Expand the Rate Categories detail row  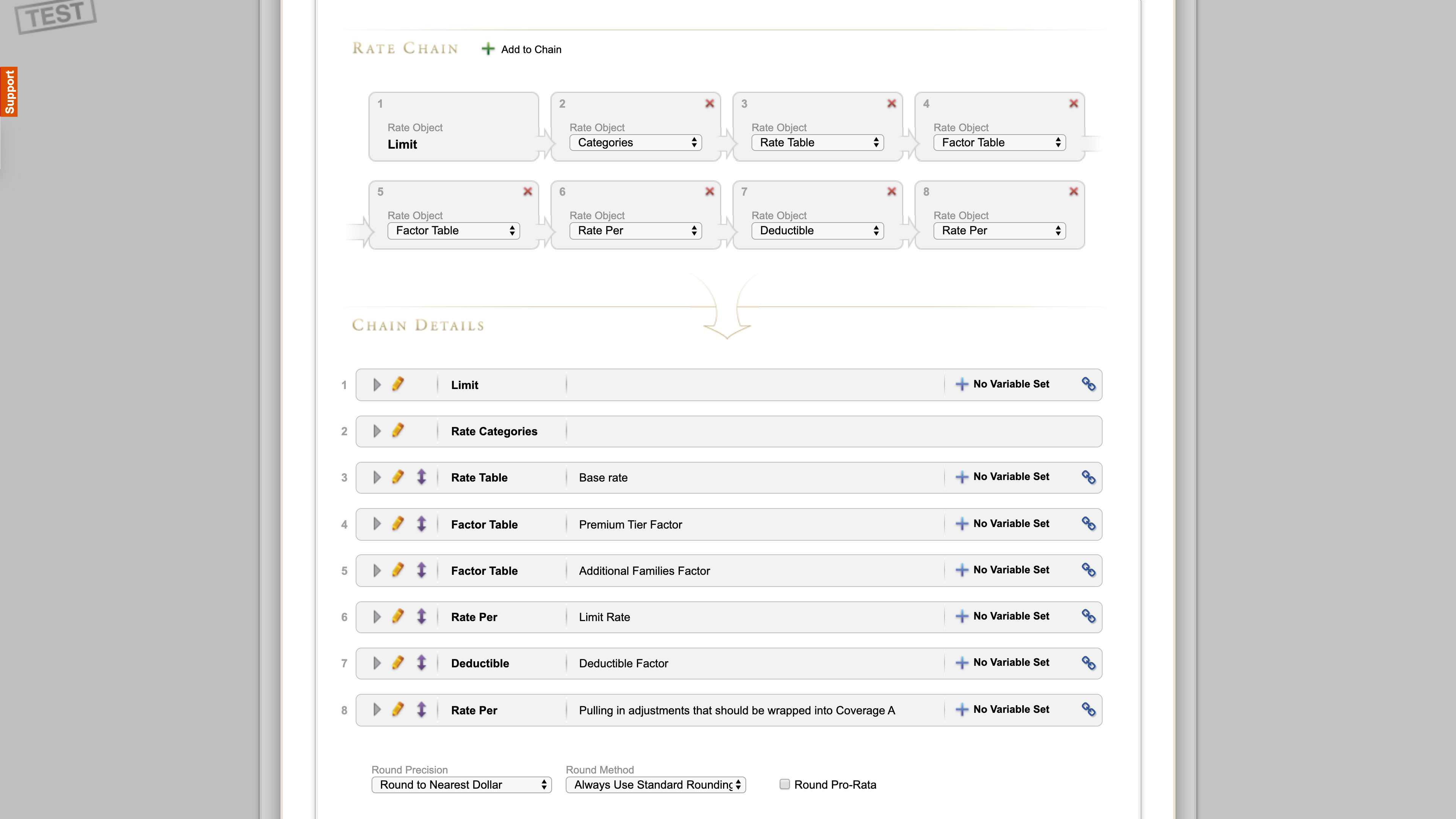point(377,431)
